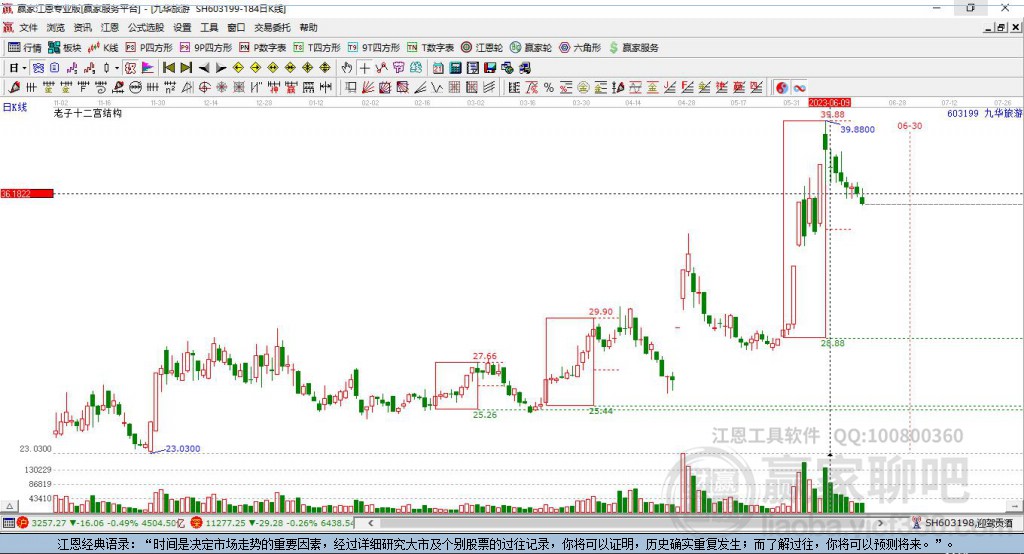Click the red 36.1822 price label
This screenshot has width=1024, height=554.
click(x=27, y=193)
